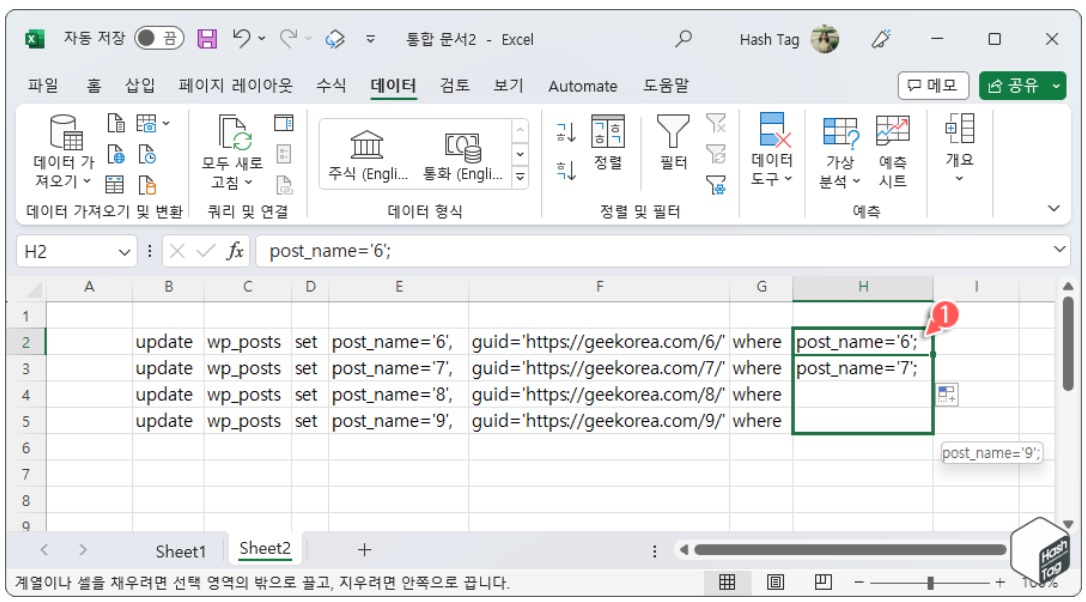The image size is (1086, 602).
Task: Click the From Web icon
Action: click(116, 154)
